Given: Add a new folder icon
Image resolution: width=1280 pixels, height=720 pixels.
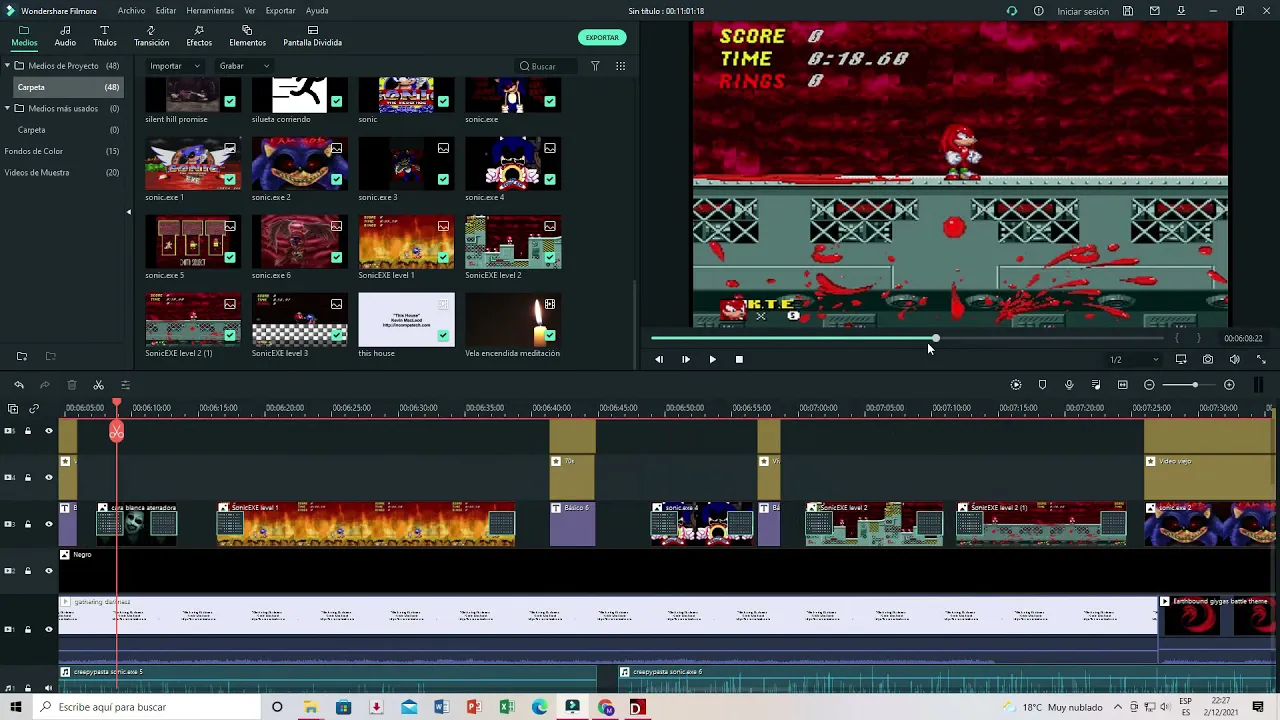Looking at the screenshot, I should pyautogui.click(x=22, y=356).
